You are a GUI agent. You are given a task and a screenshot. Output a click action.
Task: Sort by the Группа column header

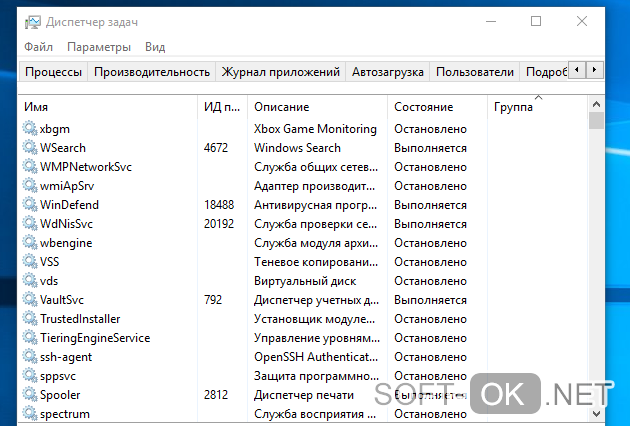(x=537, y=107)
